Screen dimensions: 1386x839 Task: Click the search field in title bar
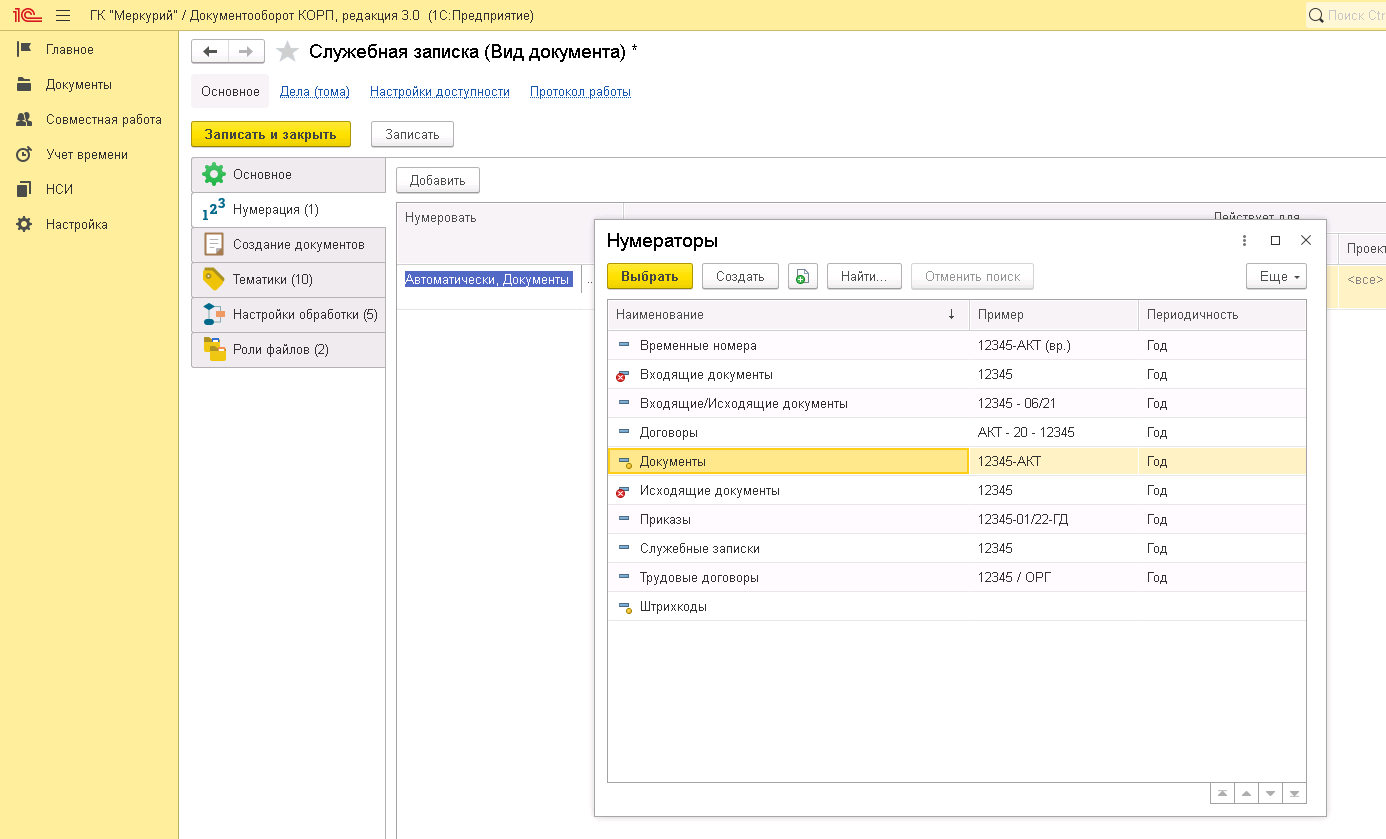(1346, 15)
